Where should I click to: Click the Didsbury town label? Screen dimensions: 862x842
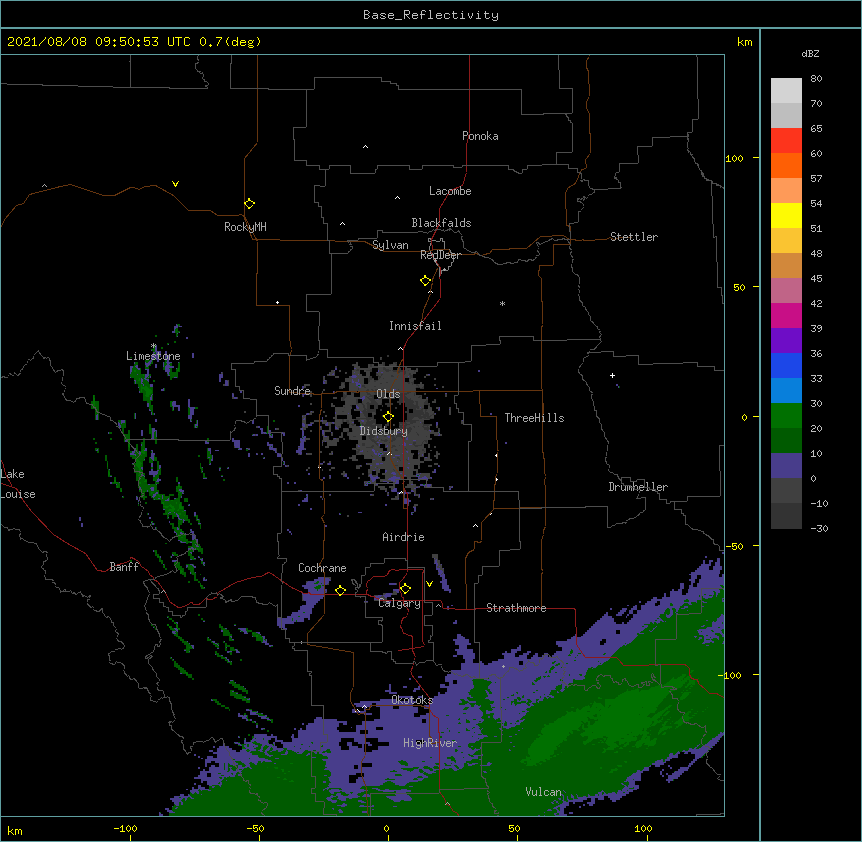click(384, 431)
